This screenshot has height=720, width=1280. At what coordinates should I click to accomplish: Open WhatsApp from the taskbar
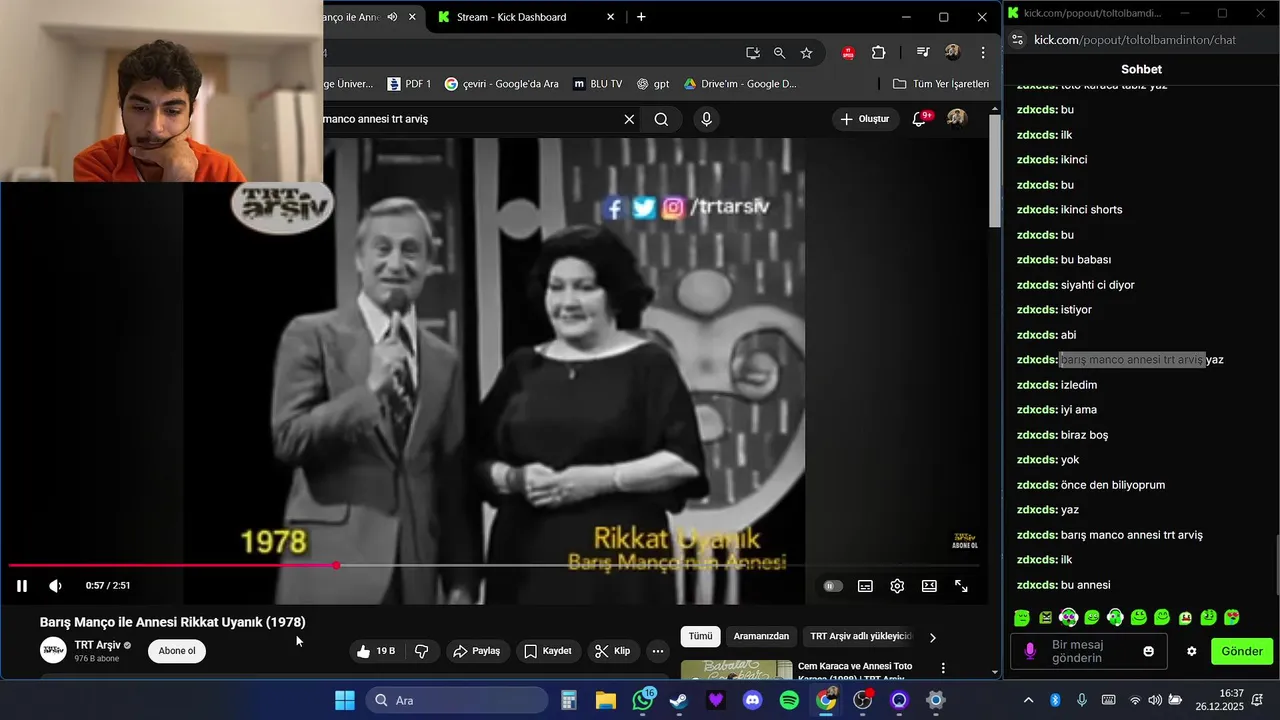coord(643,700)
